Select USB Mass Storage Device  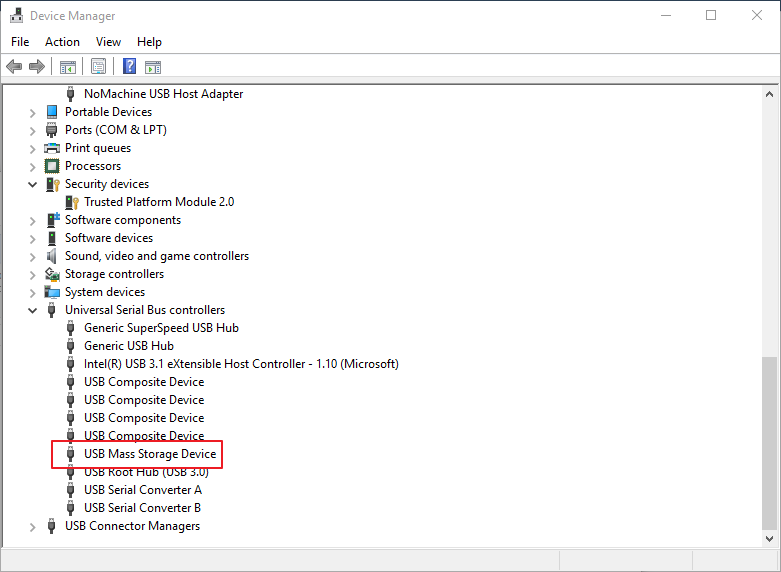pos(149,454)
